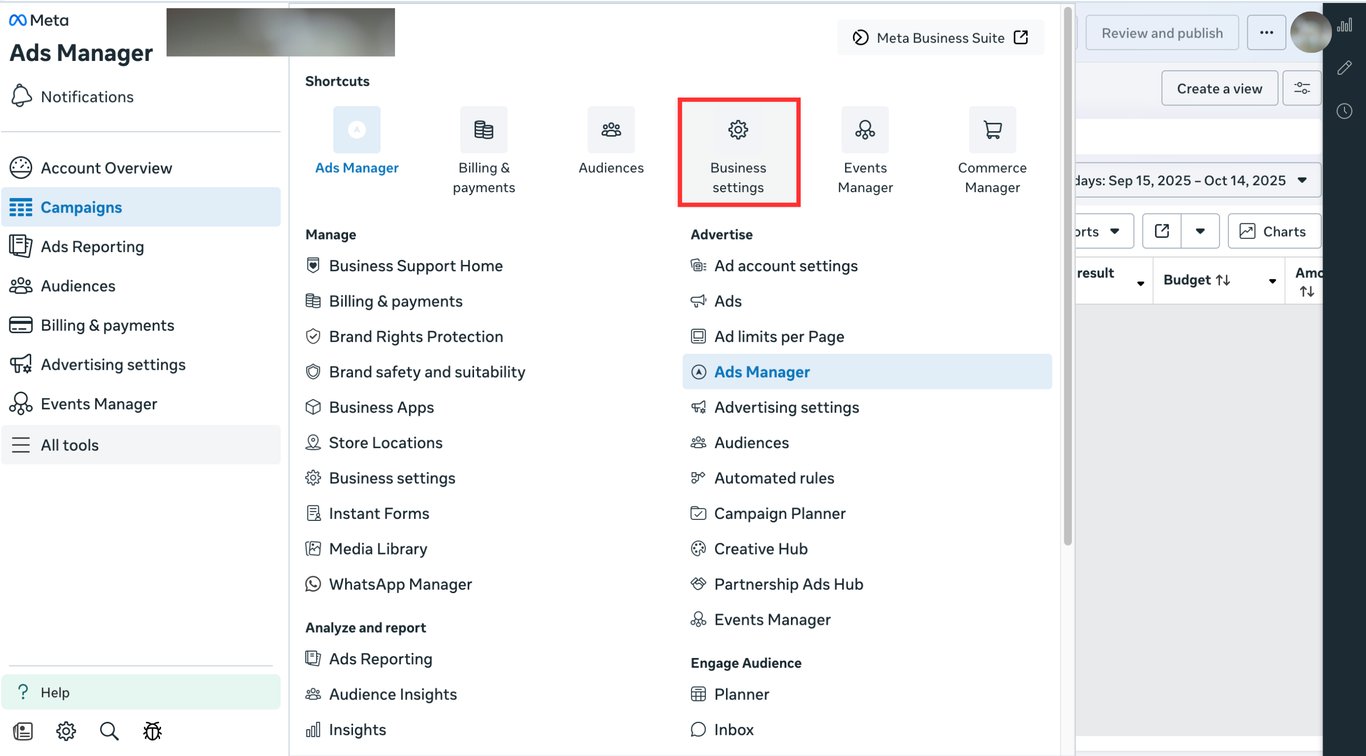Open Instant Forms under Manage
Screen dimensions: 1366x756
pyautogui.click(x=367, y=514)
